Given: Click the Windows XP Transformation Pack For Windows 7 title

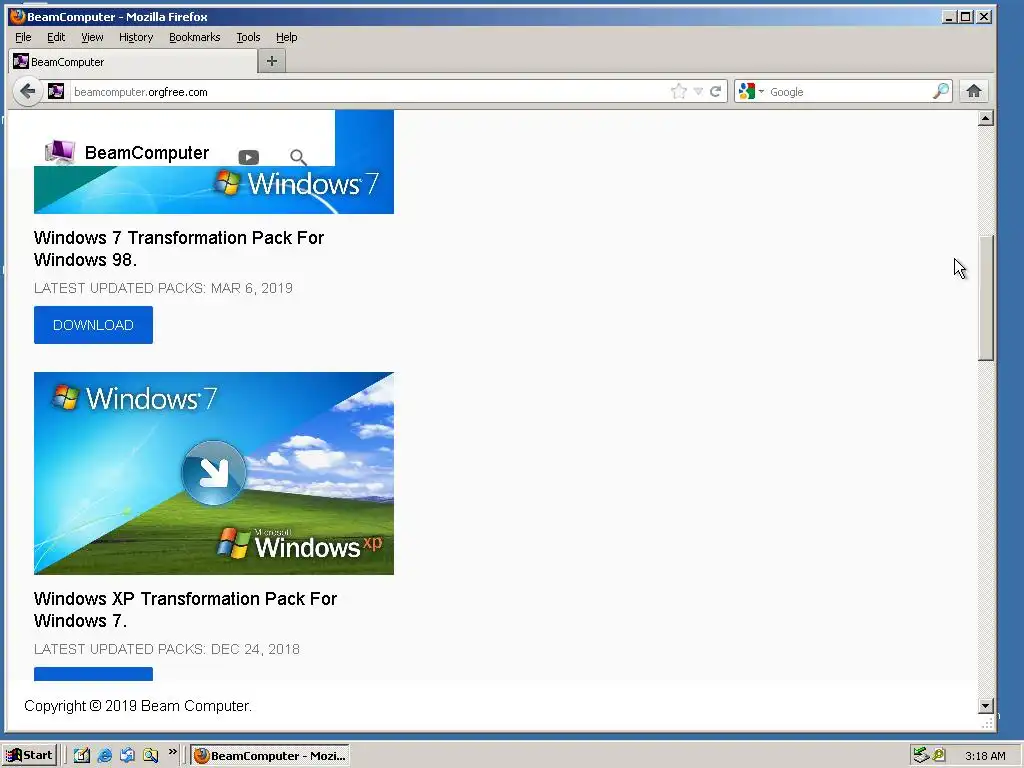Looking at the screenshot, I should (185, 609).
